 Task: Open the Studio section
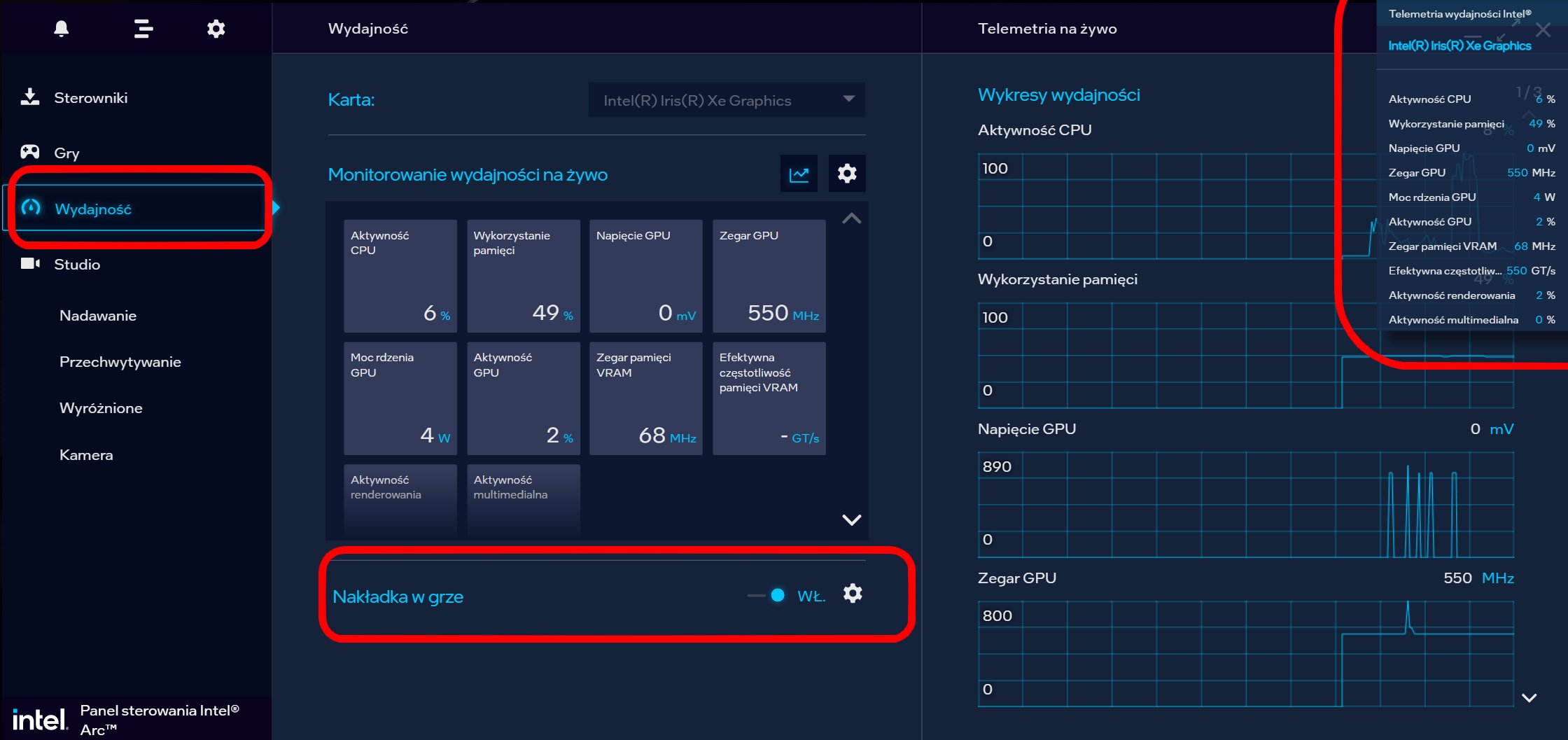(x=77, y=264)
